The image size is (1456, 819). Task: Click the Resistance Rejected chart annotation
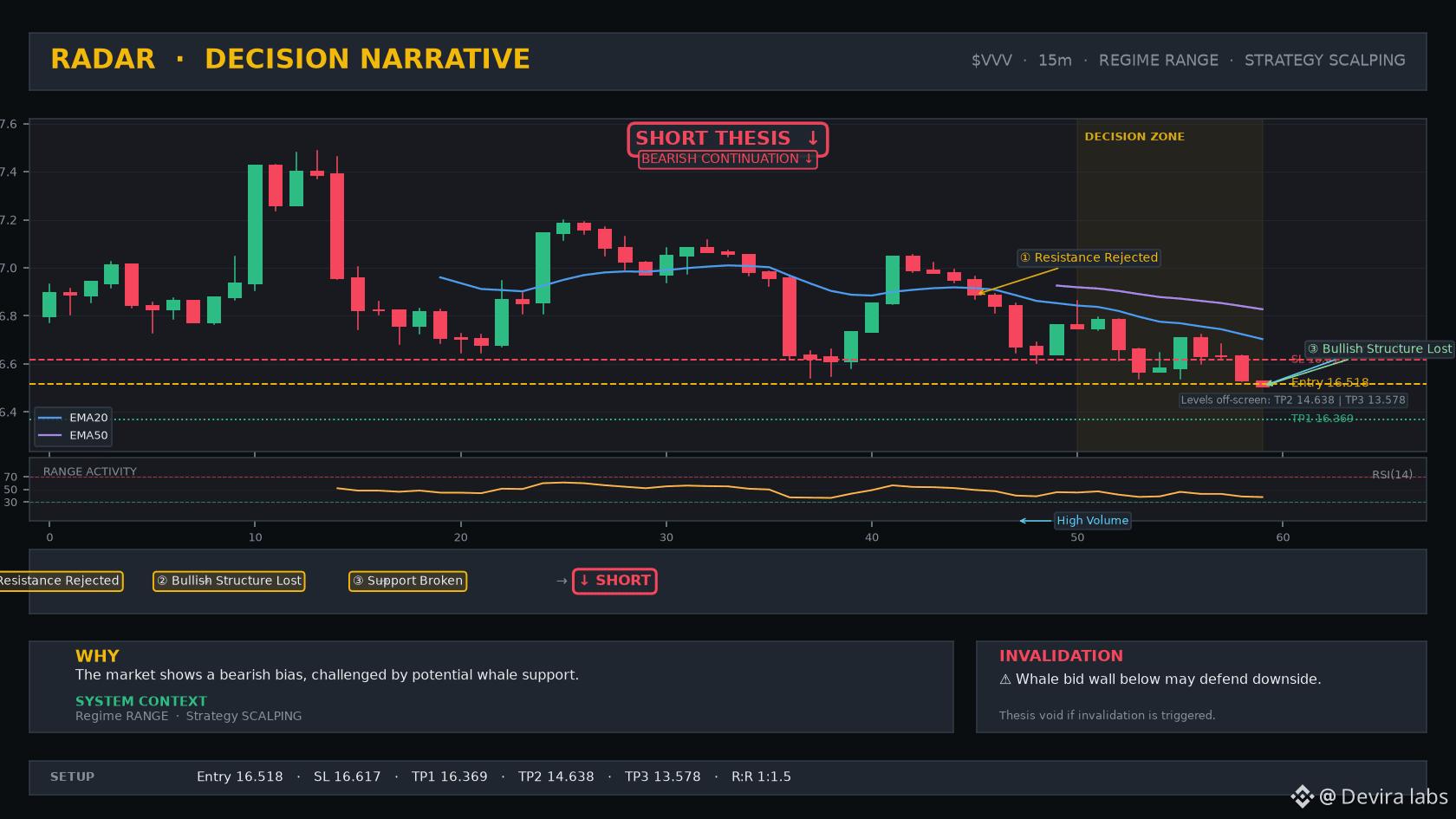(x=1089, y=257)
